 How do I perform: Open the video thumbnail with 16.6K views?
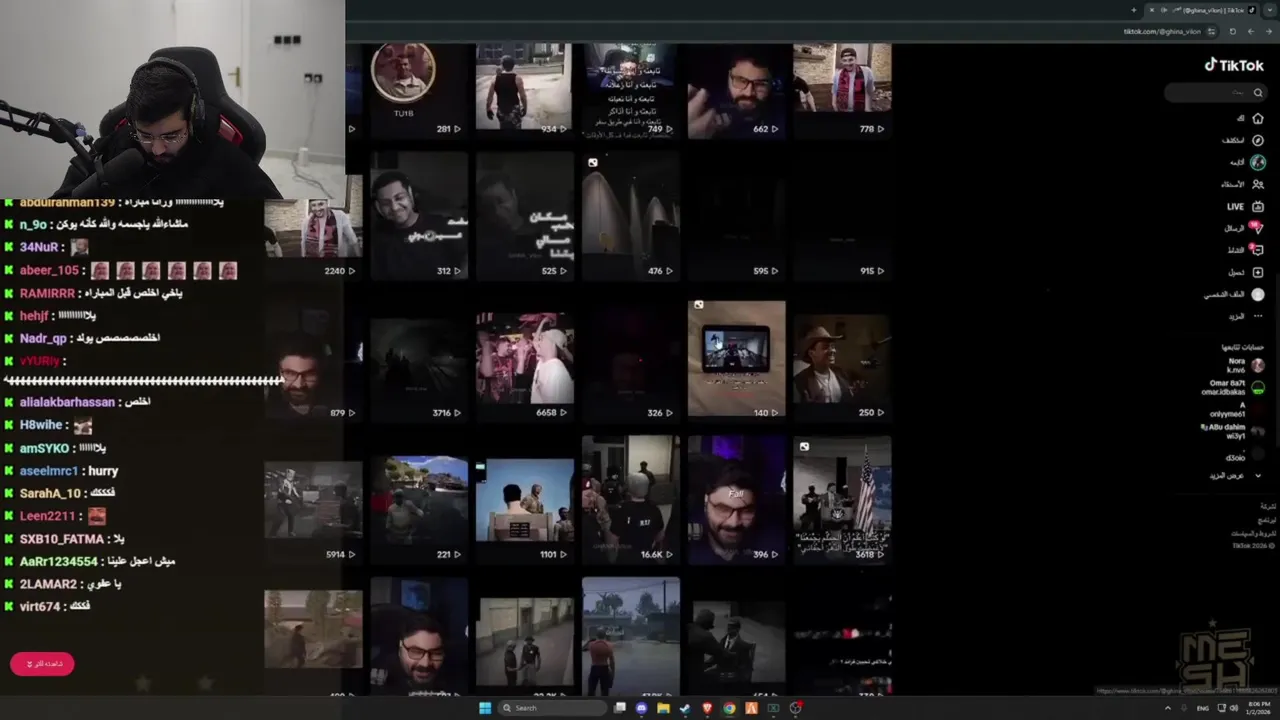tap(630, 500)
